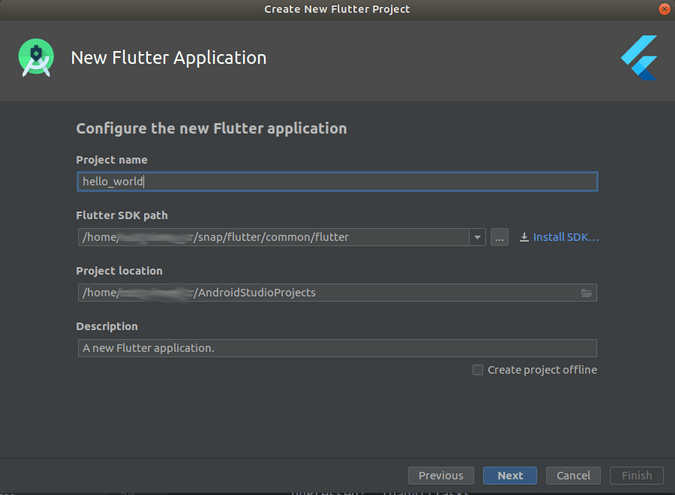The image size is (675, 495).
Task: Cancel the new Flutter project wizard
Action: 573,476
